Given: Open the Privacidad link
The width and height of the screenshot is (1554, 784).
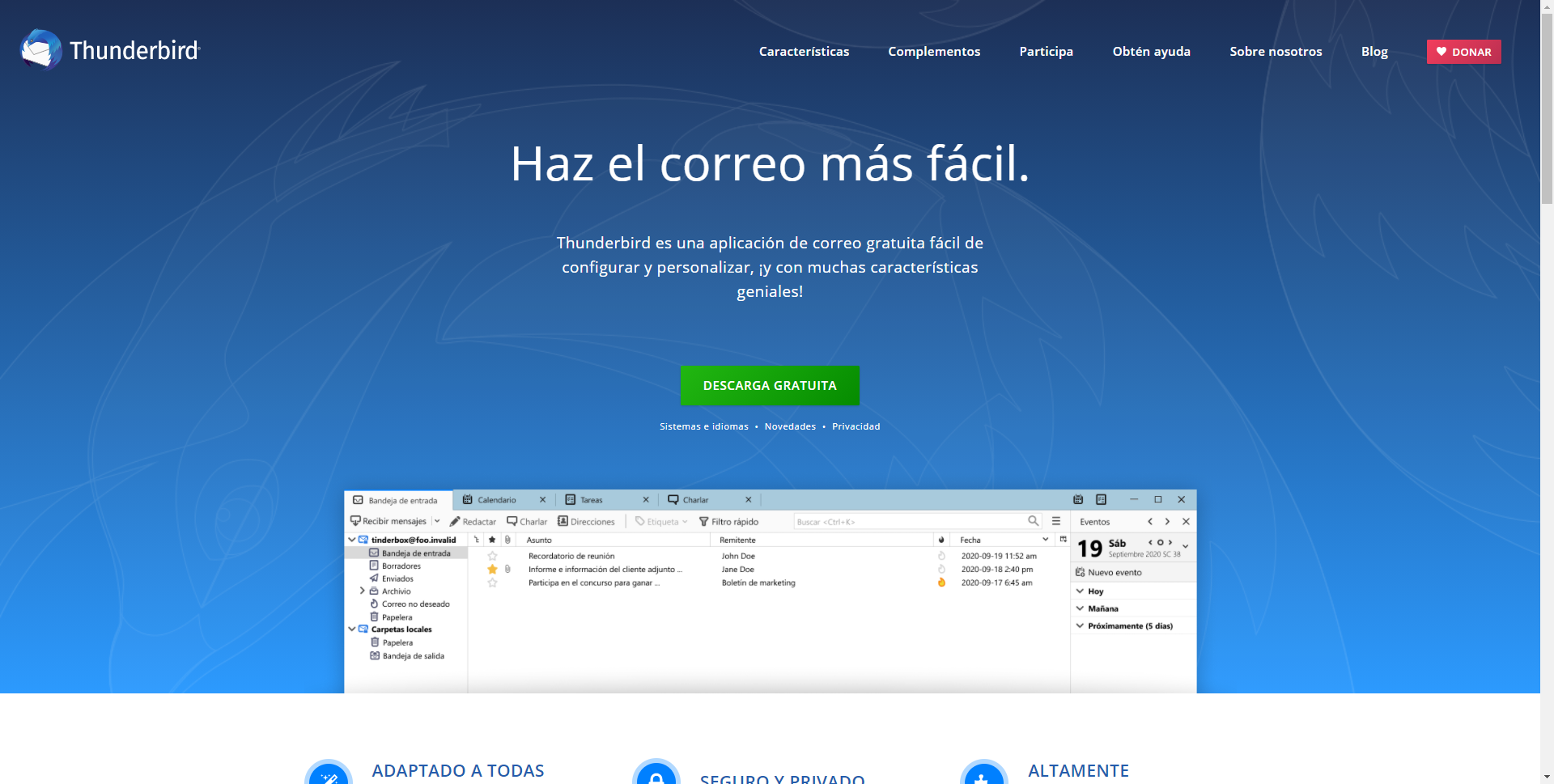Looking at the screenshot, I should (x=856, y=426).
